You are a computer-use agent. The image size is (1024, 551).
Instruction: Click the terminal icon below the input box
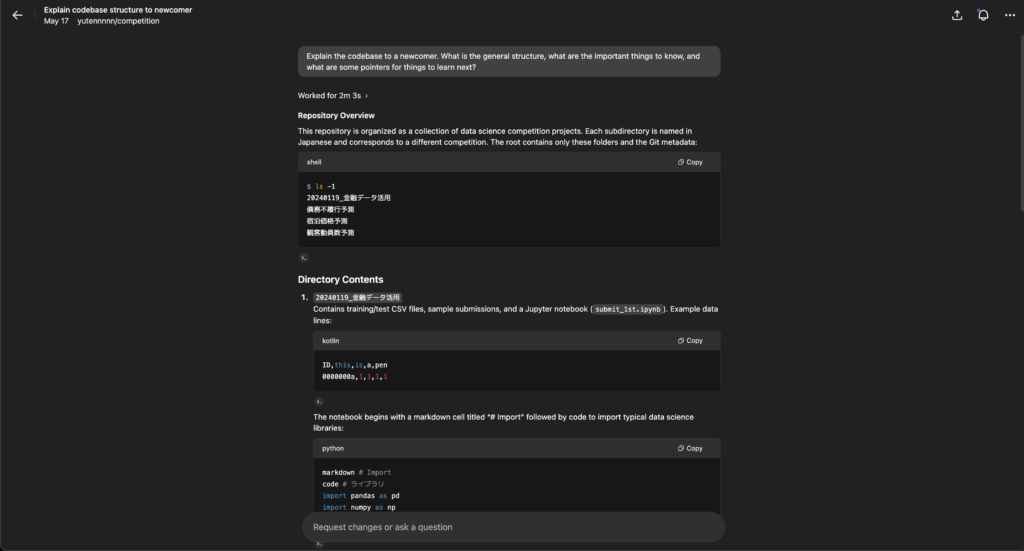point(319,544)
